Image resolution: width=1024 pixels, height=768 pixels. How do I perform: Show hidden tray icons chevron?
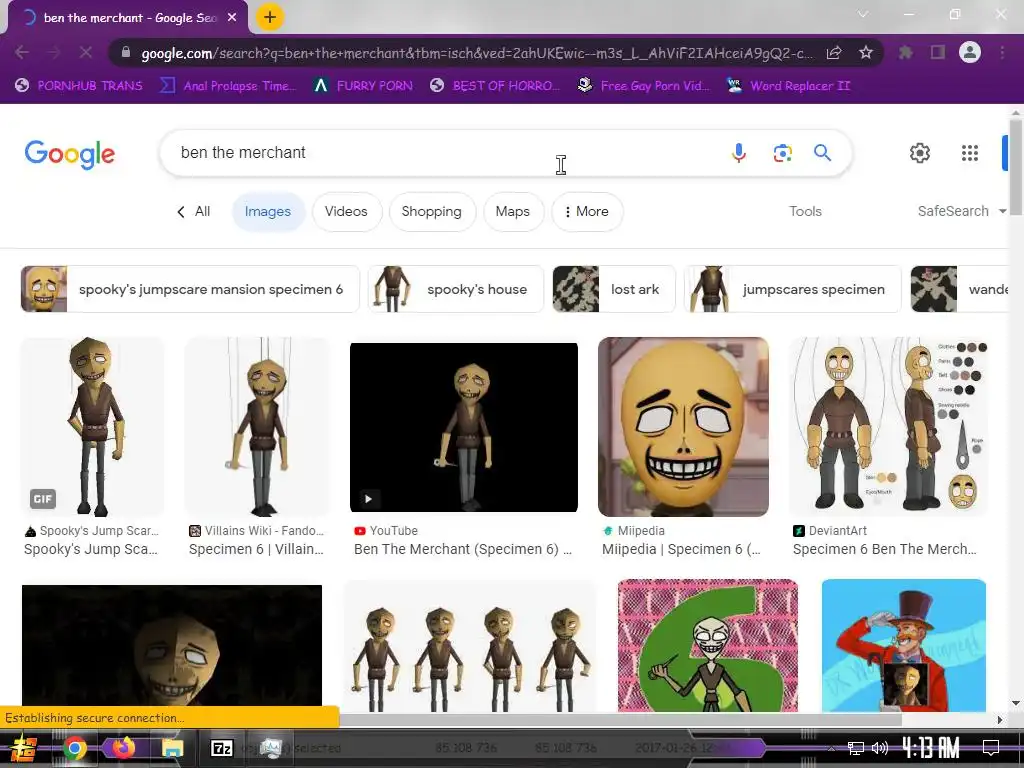point(831,748)
